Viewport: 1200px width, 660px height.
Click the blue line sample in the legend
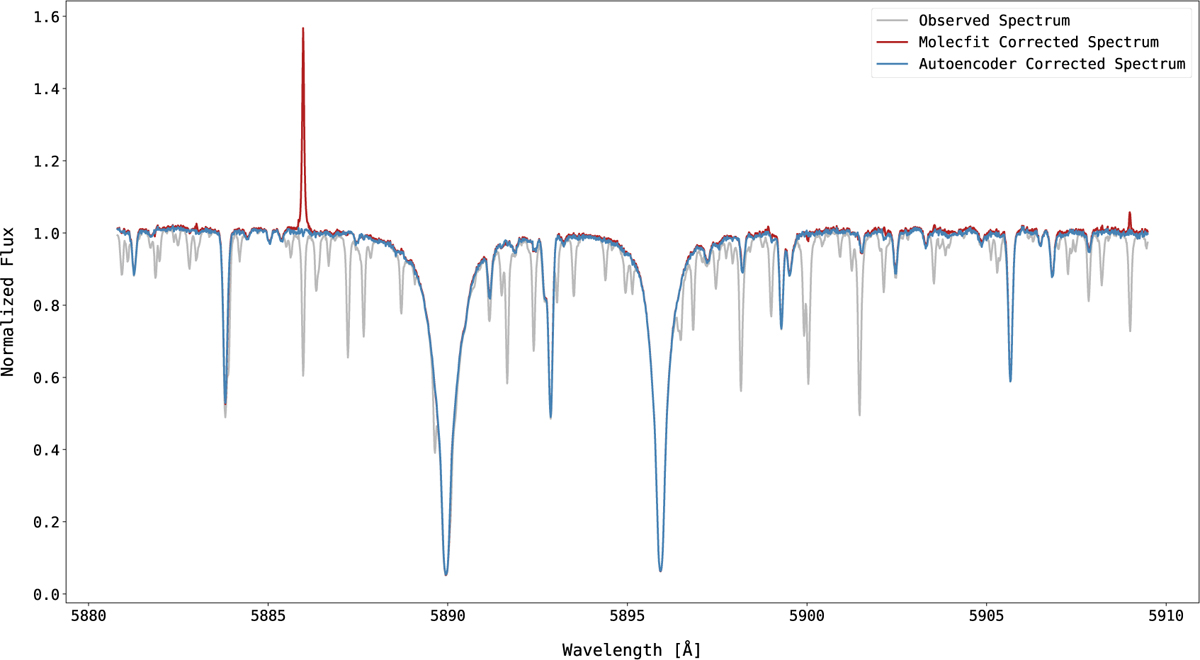[892, 64]
